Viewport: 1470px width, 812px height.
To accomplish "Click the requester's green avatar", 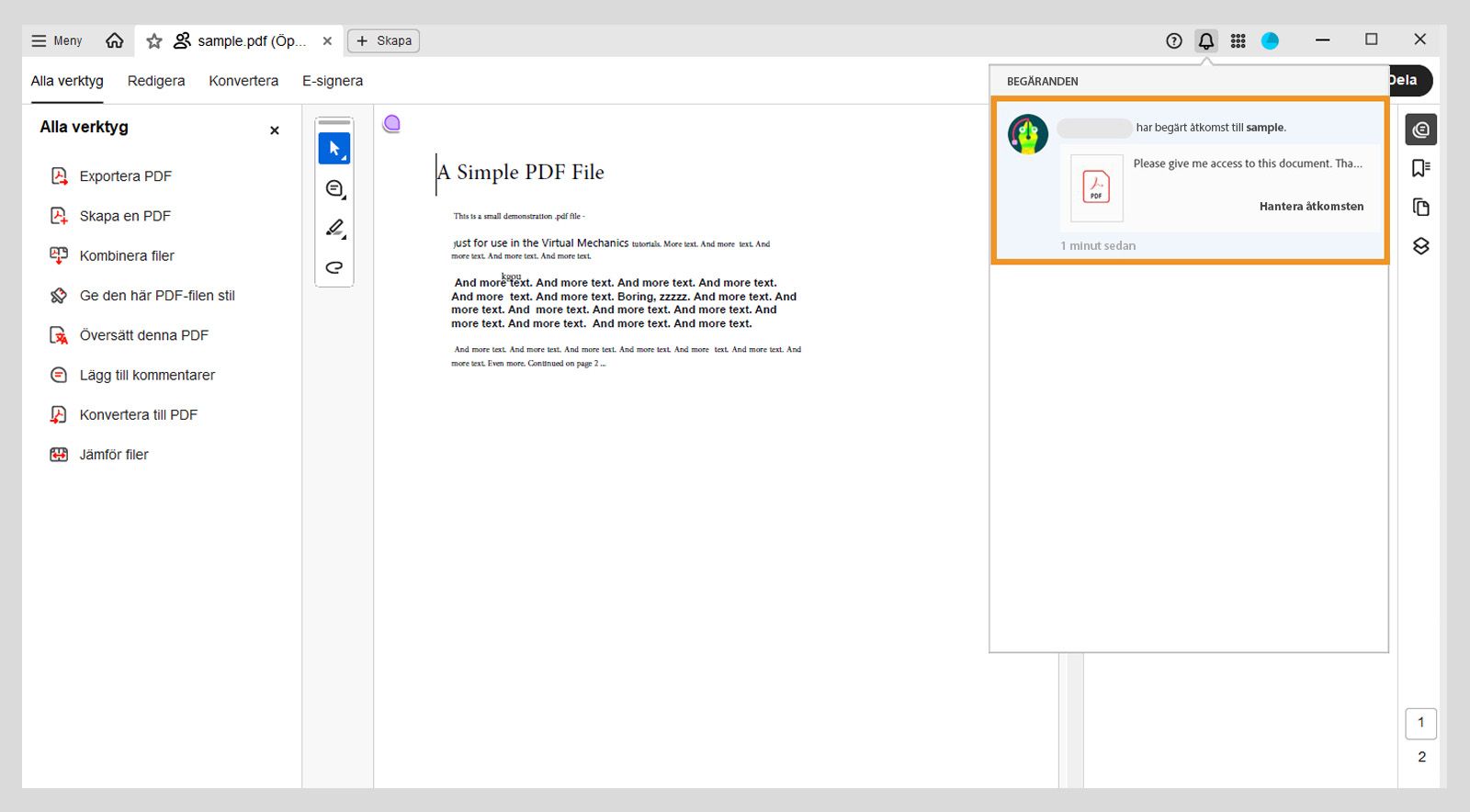I will [1028, 135].
